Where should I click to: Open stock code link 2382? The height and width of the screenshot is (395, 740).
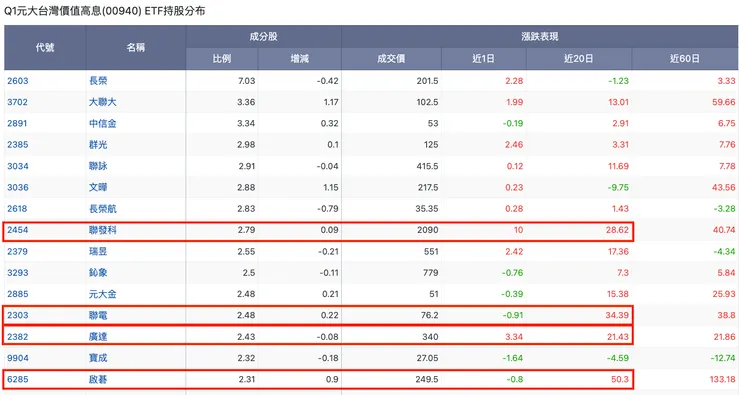coord(17,337)
